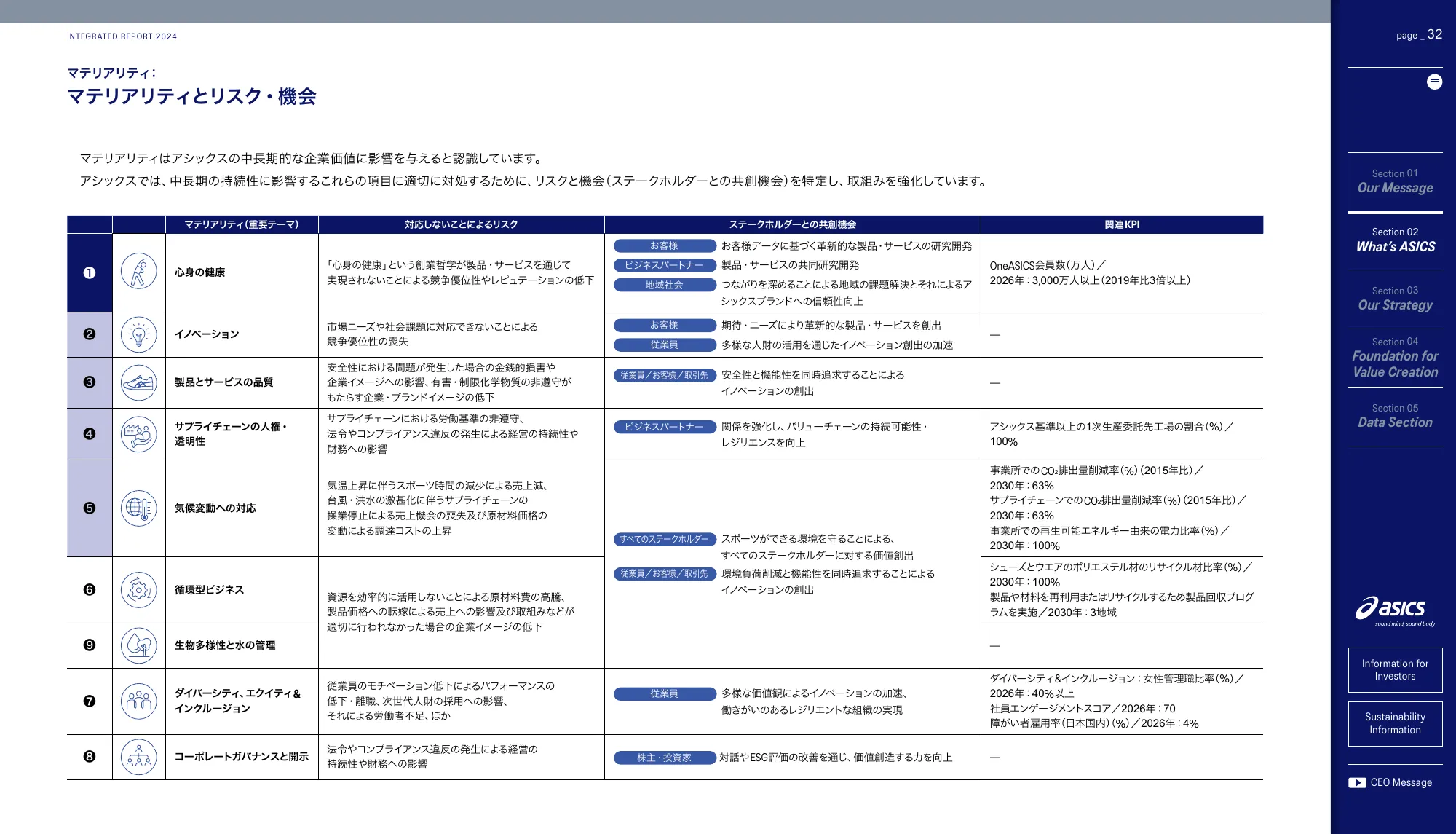Click the circular business gear icon
Image resolution: width=1456 pixels, height=834 pixels.
138,589
